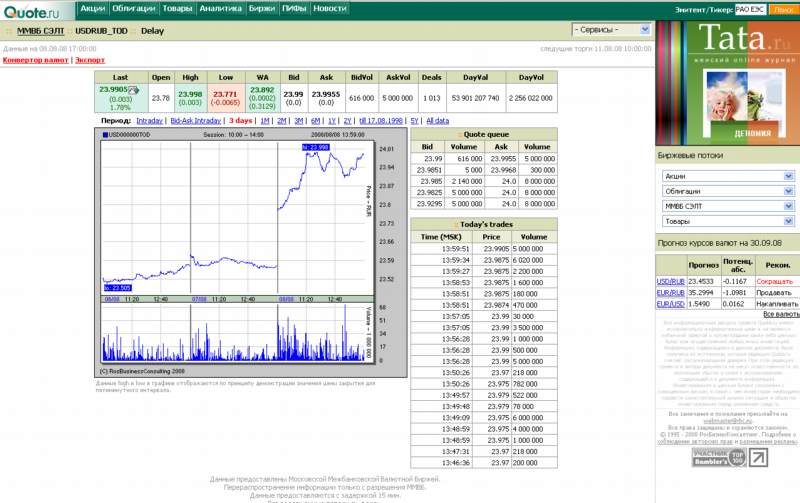Open the USD/RUB forecast link
Viewport: 800px width, 503px height.
[670, 282]
